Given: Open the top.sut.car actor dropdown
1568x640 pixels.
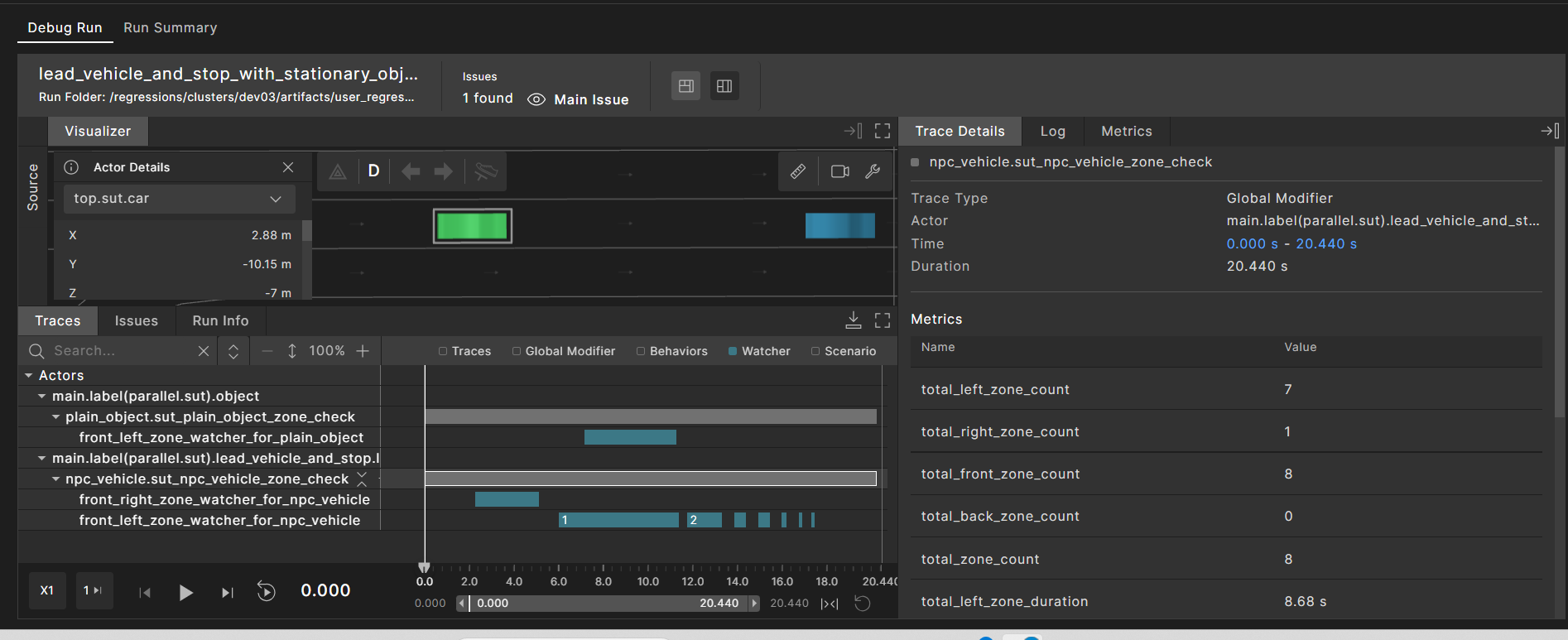Looking at the screenshot, I should 178,199.
